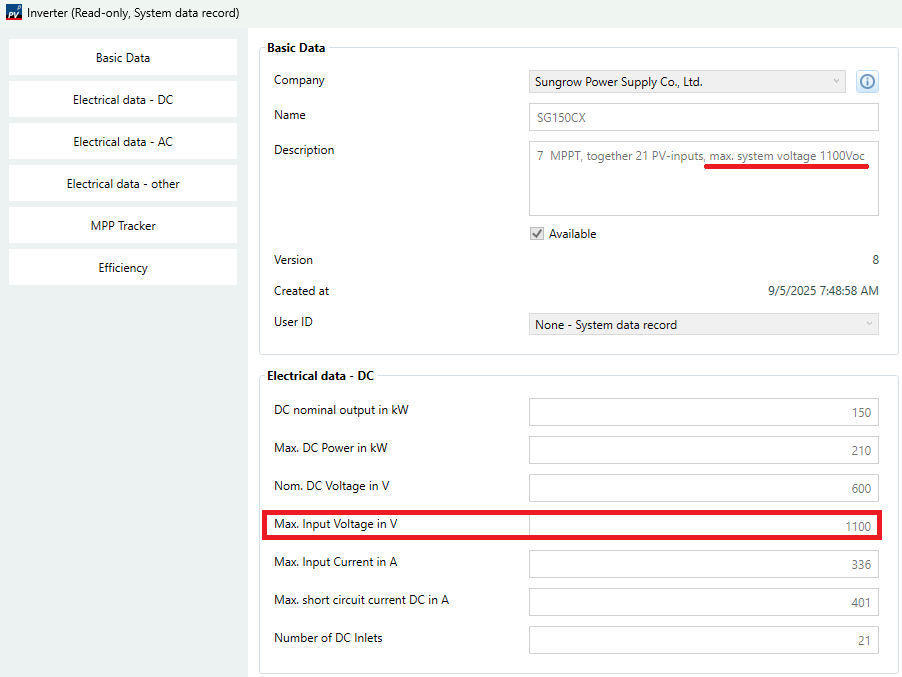Screen dimensions: 902x677
Task: Go to Electrical data - AC tab
Action: (x=123, y=142)
